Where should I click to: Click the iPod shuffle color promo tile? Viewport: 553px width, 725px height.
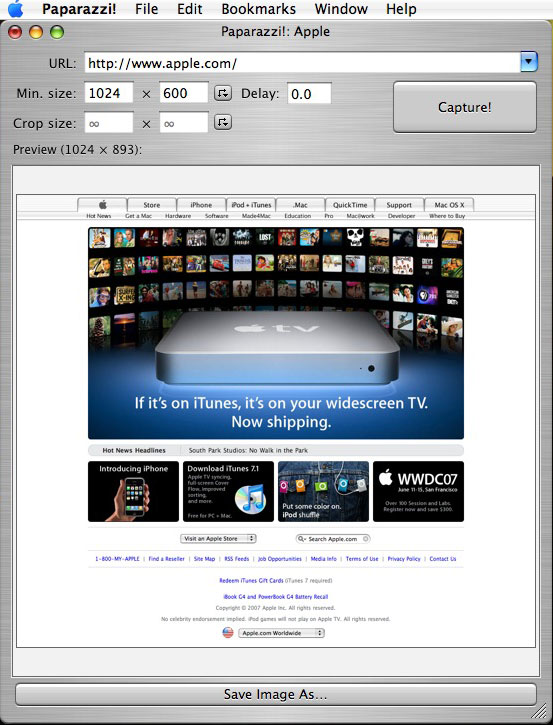coord(323,492)
